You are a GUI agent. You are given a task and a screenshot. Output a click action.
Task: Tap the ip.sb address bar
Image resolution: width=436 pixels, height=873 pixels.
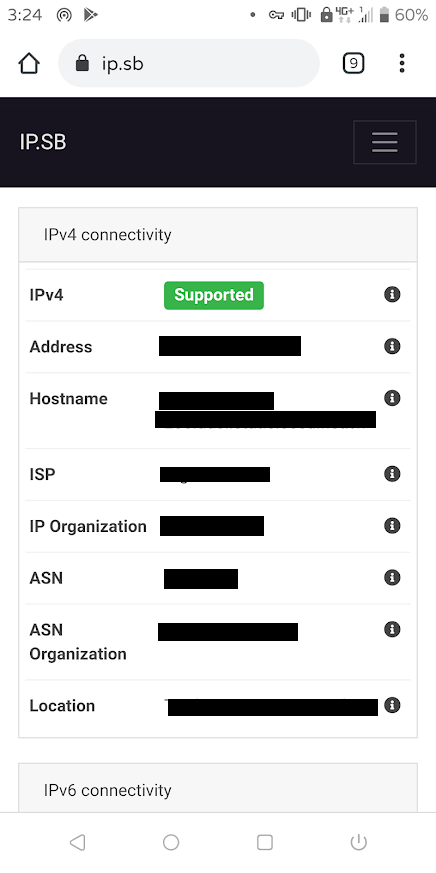point(189,63)
